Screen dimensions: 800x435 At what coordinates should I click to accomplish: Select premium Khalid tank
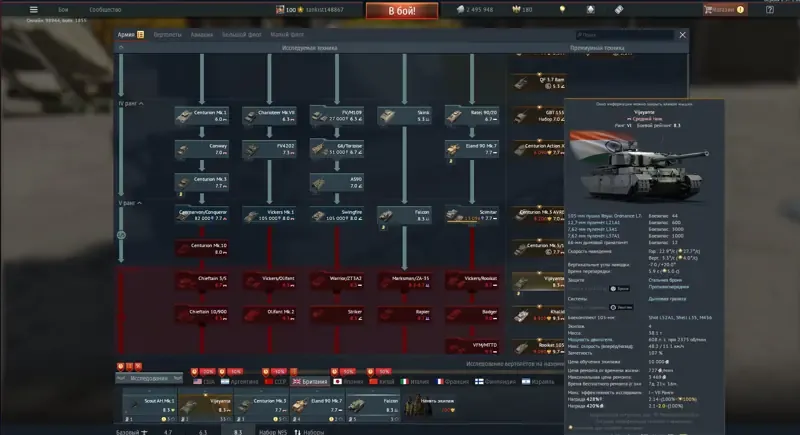tap(539, 315)
